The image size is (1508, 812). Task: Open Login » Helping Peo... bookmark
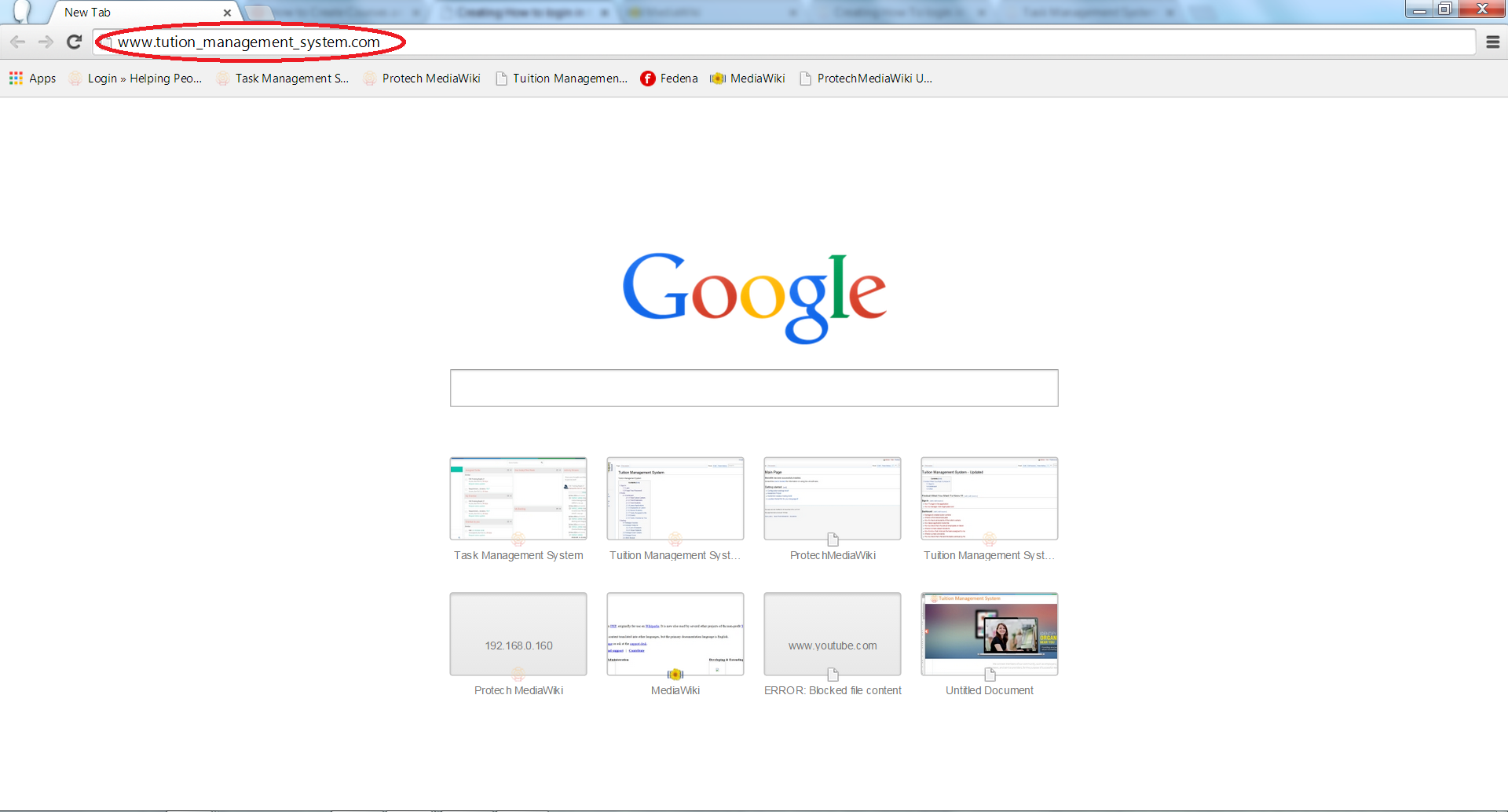click(135, 79)
